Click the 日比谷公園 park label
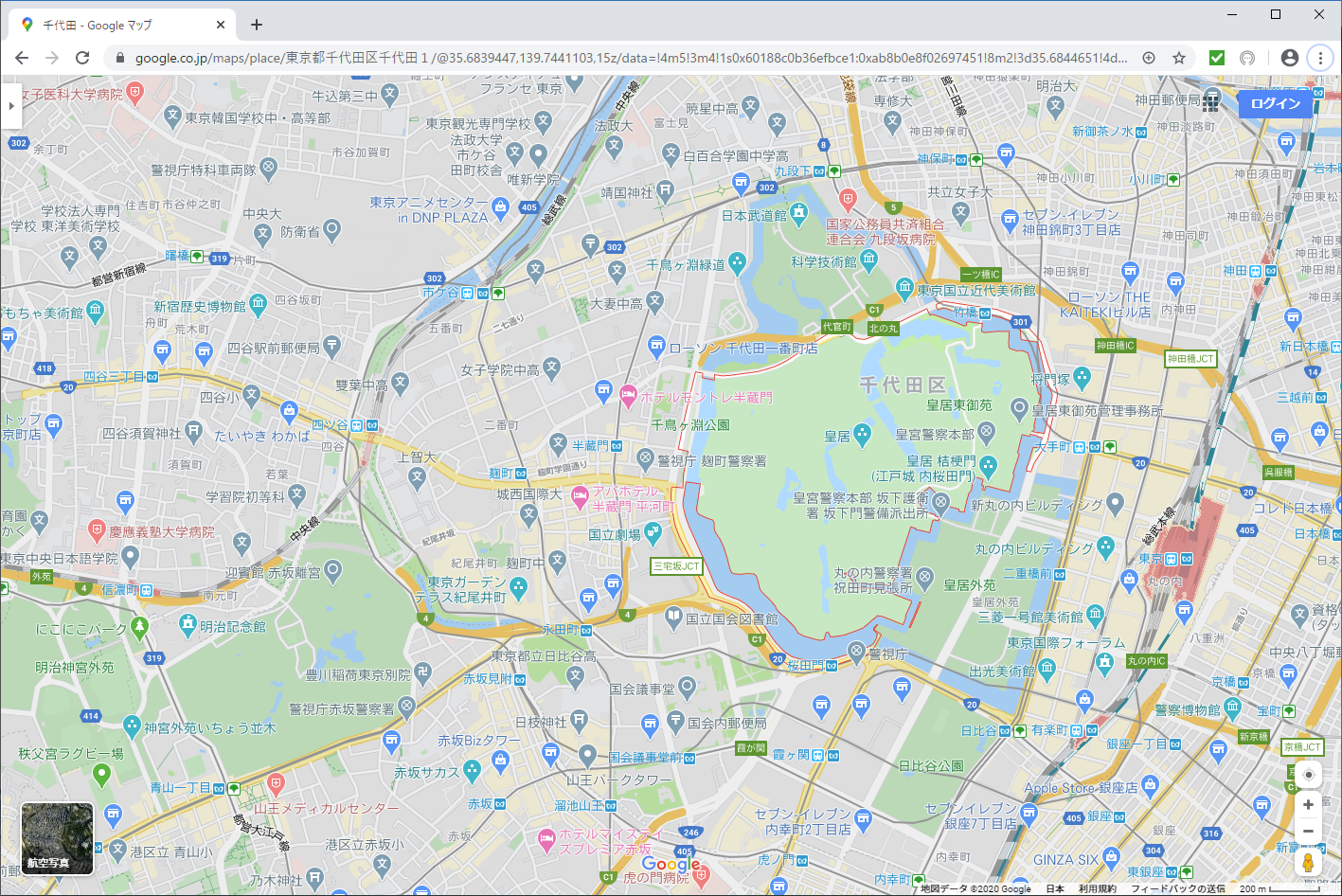 click(x=931, y=765)
